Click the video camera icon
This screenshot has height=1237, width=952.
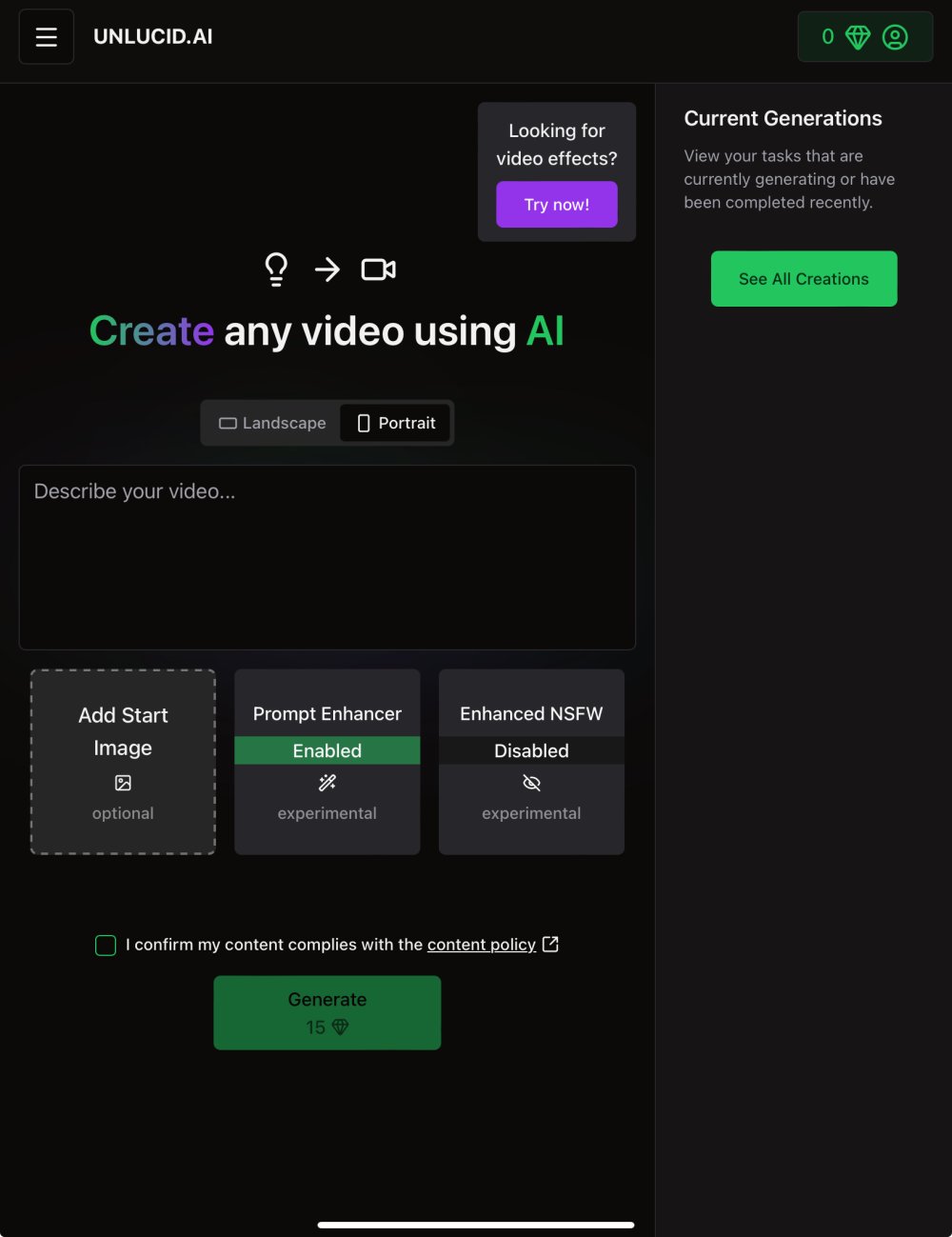378,269
